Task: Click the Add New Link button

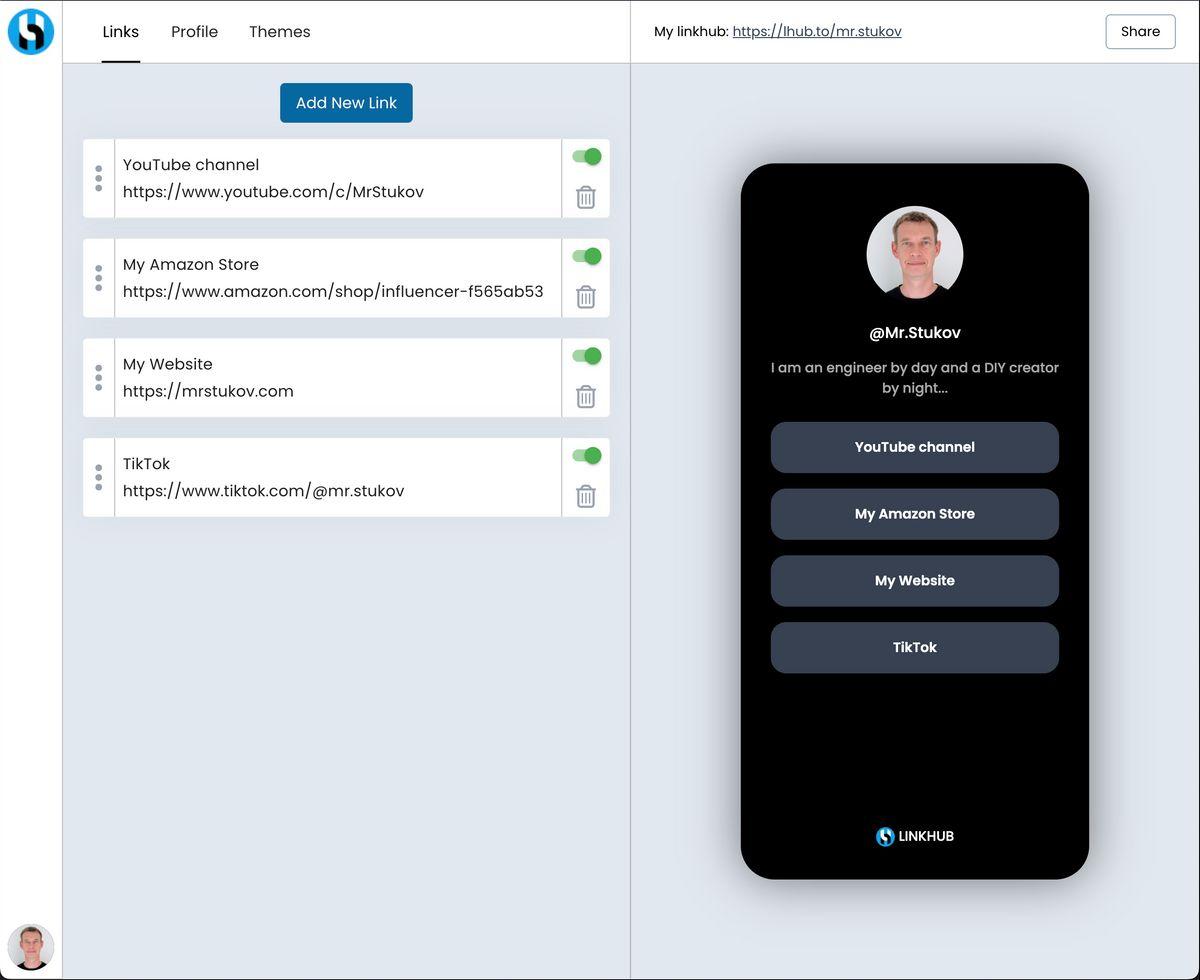Action: point(346,103)
